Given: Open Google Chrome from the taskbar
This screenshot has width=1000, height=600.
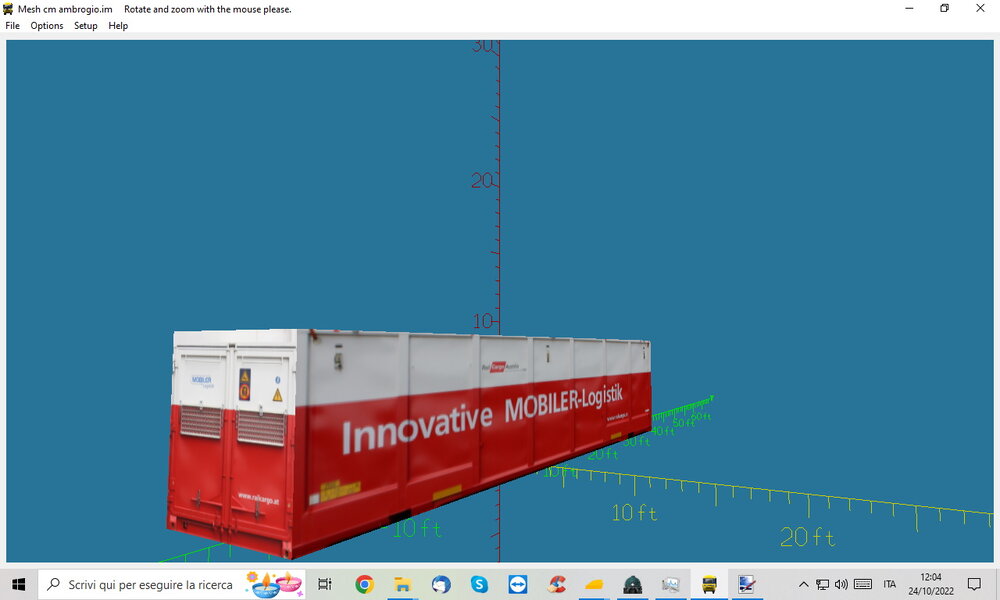Looking at the screenshot, I should click(364, 584).
